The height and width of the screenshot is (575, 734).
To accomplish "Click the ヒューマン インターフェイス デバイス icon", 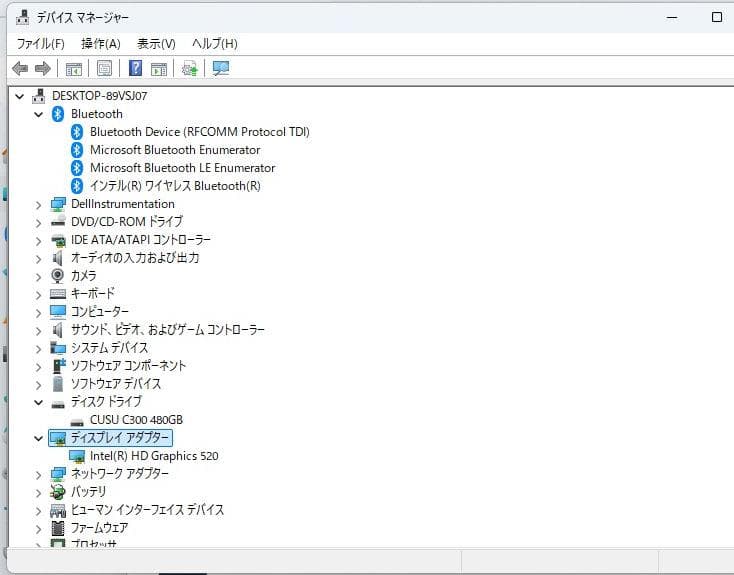I will click(58, 510).
